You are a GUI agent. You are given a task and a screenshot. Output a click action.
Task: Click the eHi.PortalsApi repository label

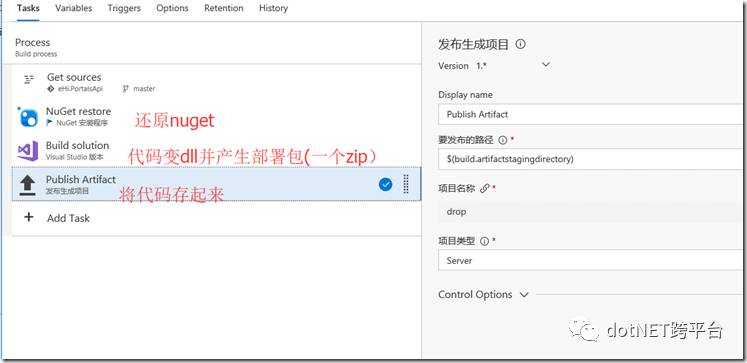75,89
